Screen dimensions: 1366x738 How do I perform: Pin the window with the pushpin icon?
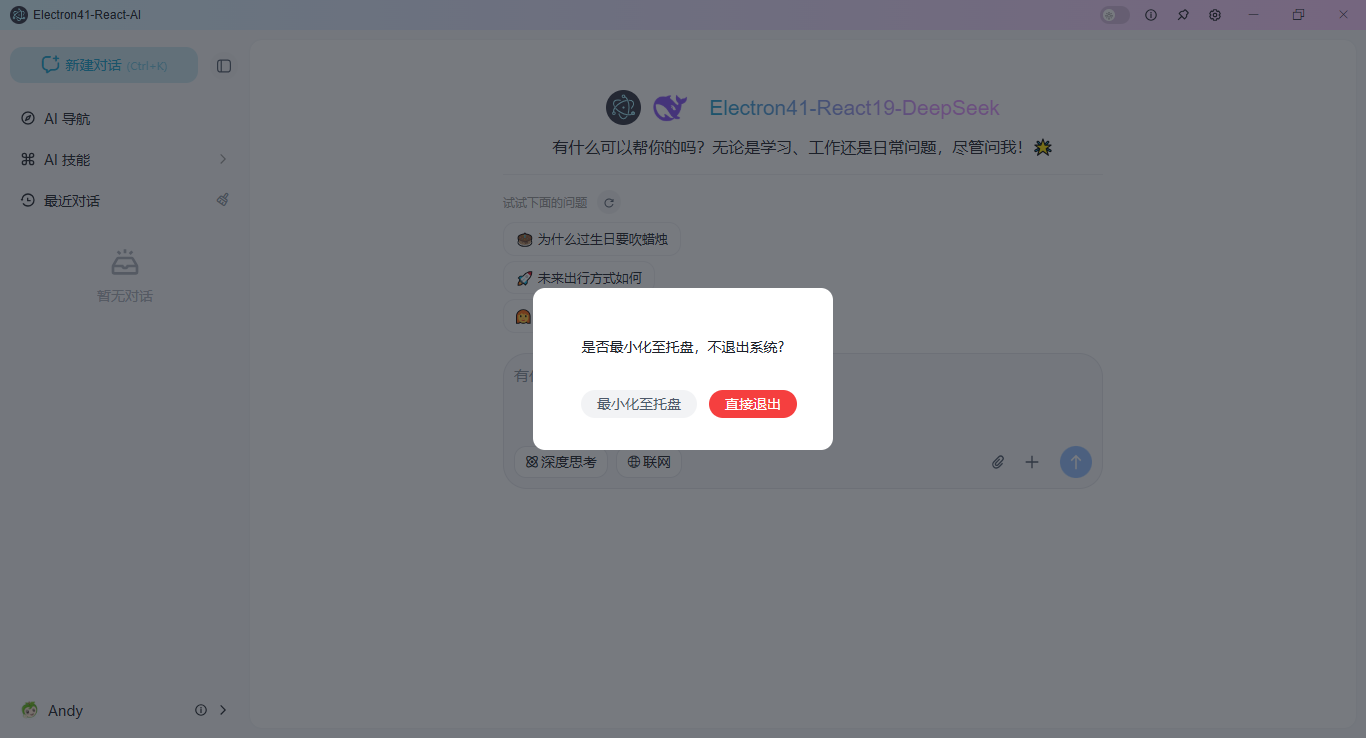[1183, 15]
